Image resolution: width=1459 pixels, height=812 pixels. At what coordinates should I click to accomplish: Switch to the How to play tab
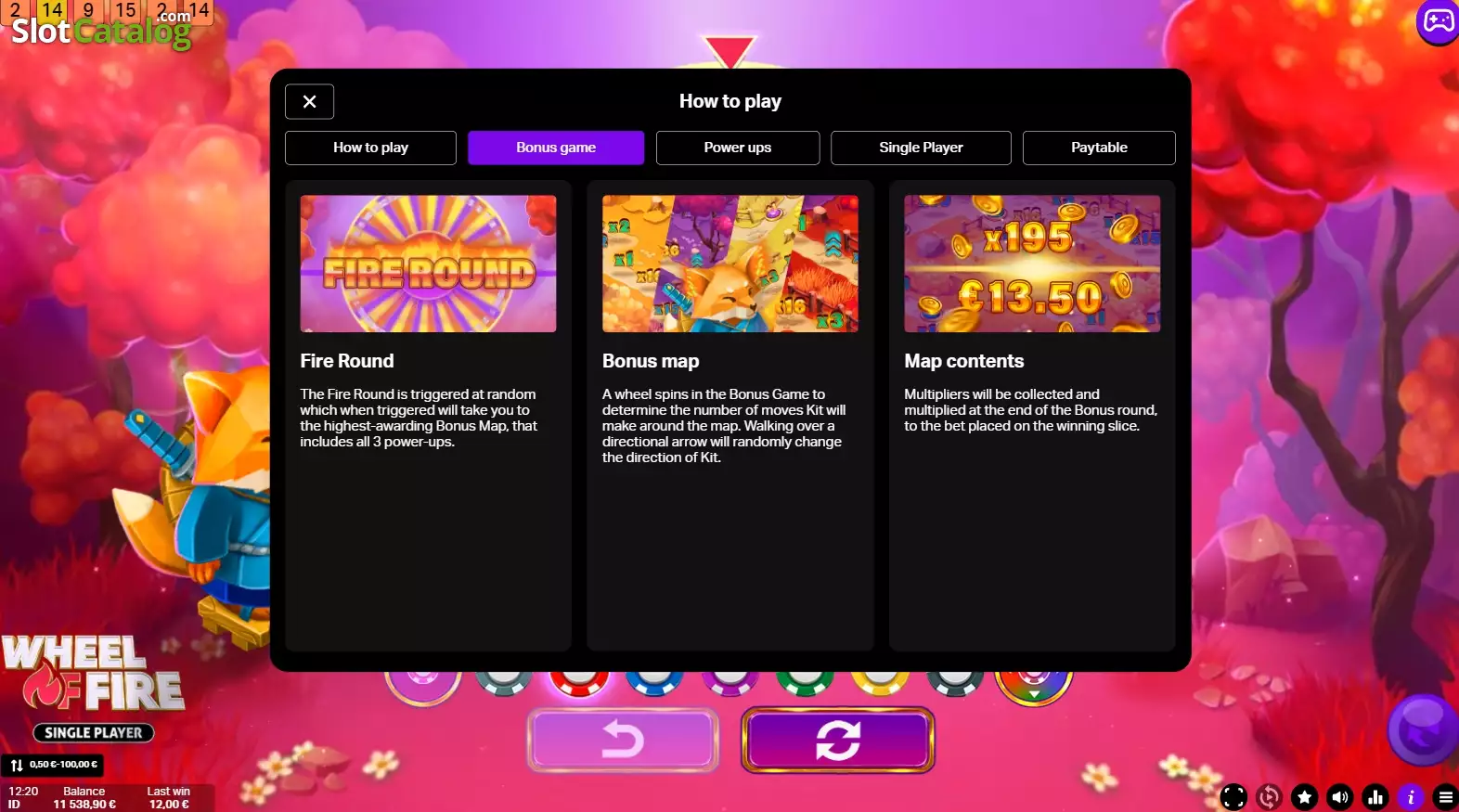pyautogui.click(x=370, y=148)
